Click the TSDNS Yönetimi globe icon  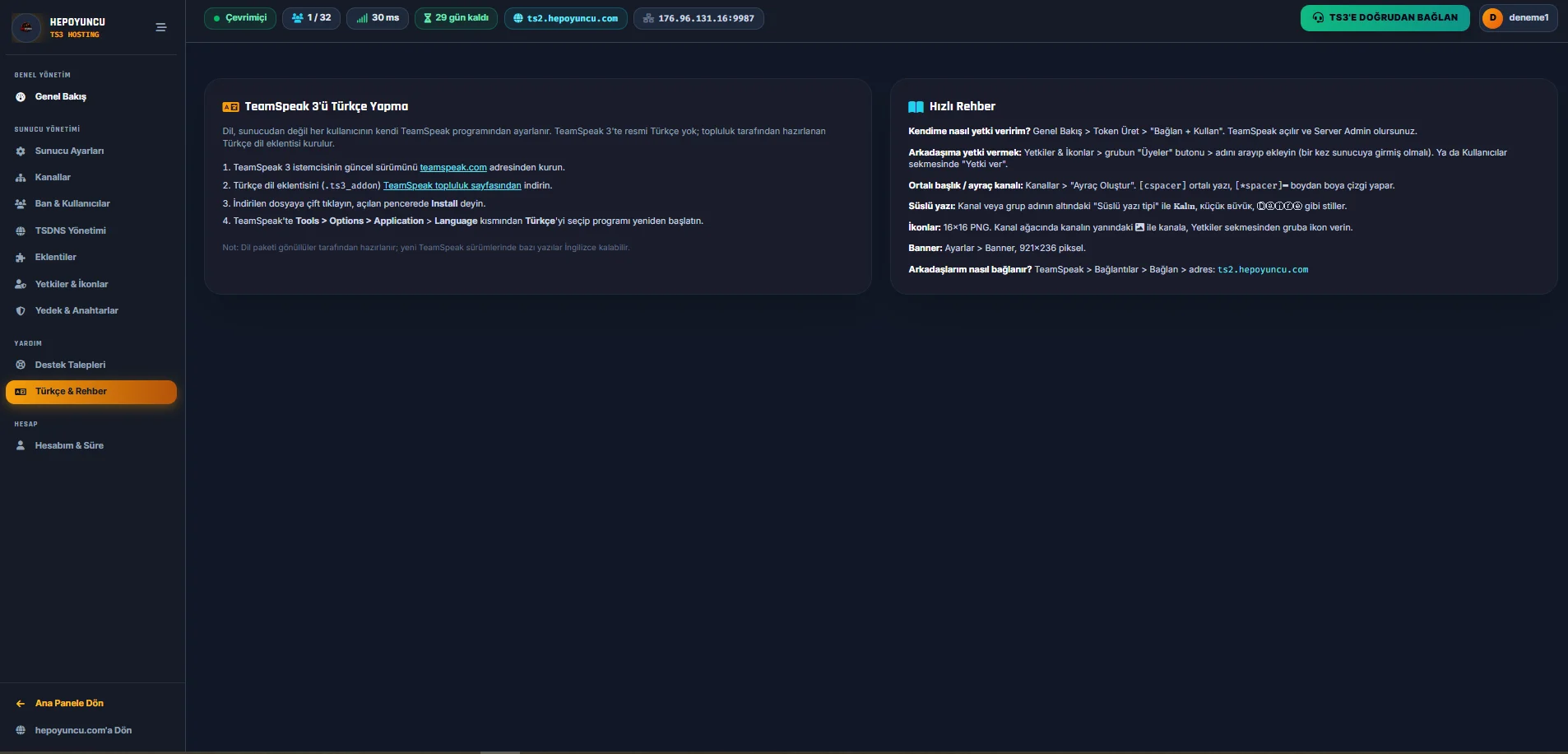(21, 231)
